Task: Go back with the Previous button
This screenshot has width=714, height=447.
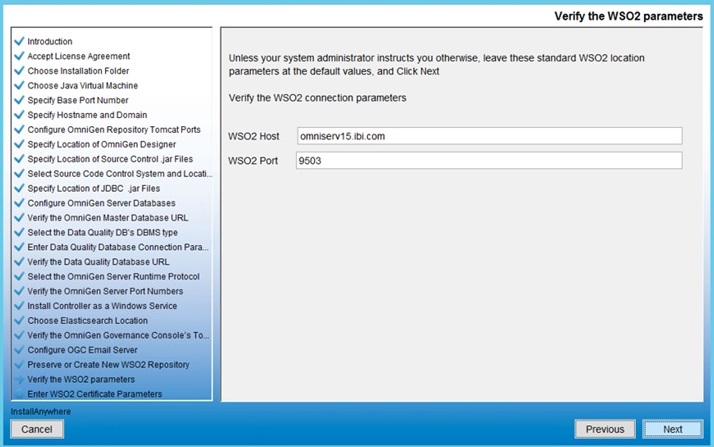Action: (605, 429)
